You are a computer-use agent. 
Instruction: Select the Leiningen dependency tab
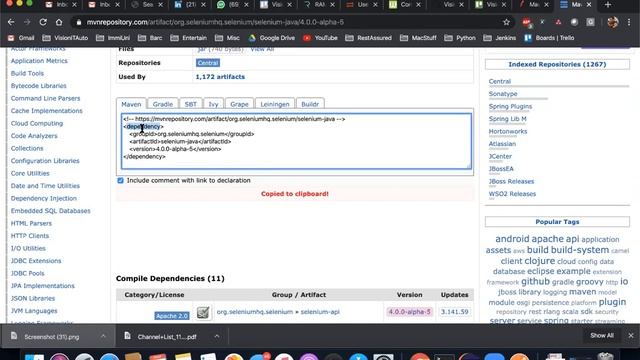[x=275, y=104]
